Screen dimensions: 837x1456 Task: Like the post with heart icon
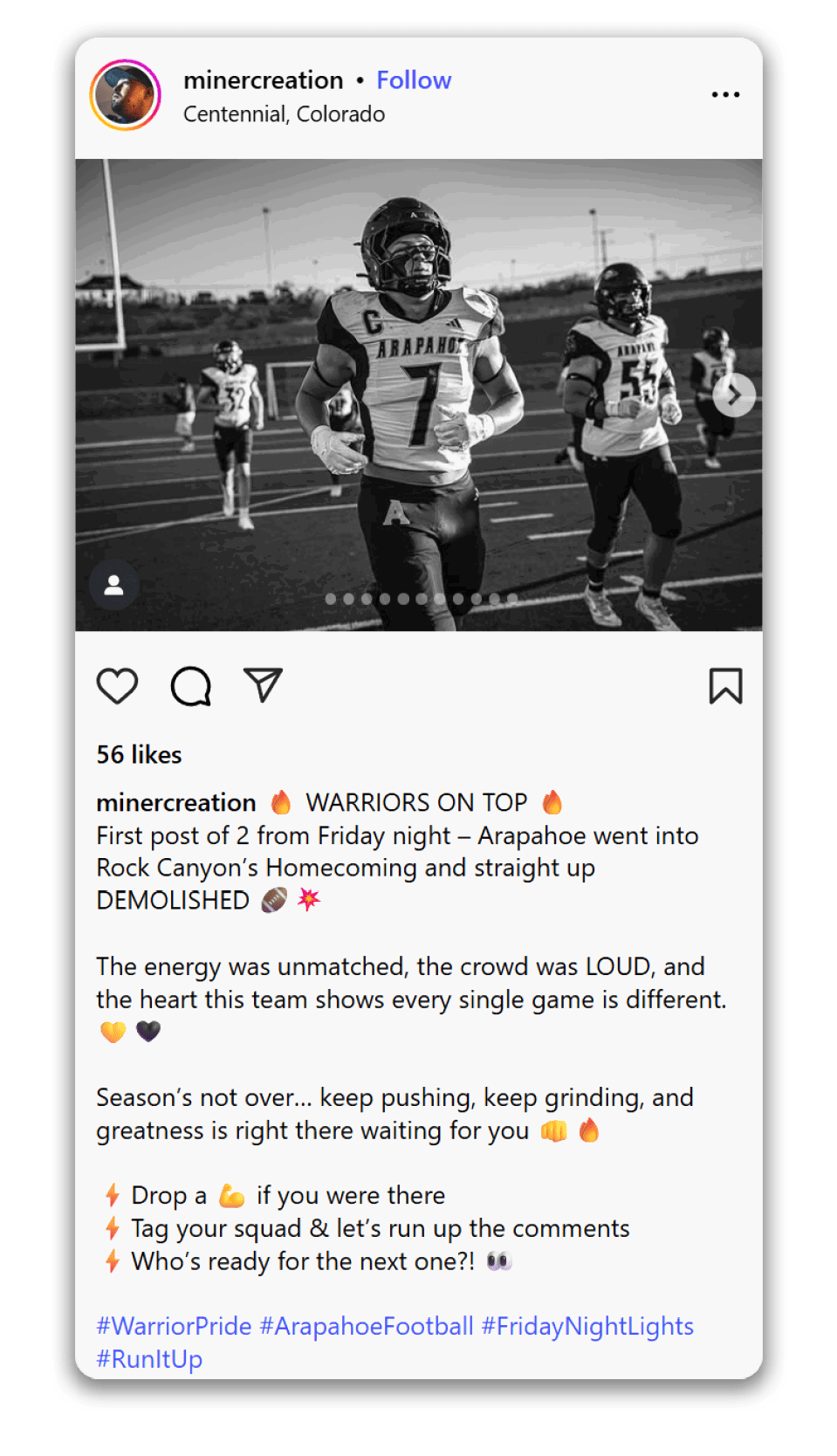click(117, 686)
